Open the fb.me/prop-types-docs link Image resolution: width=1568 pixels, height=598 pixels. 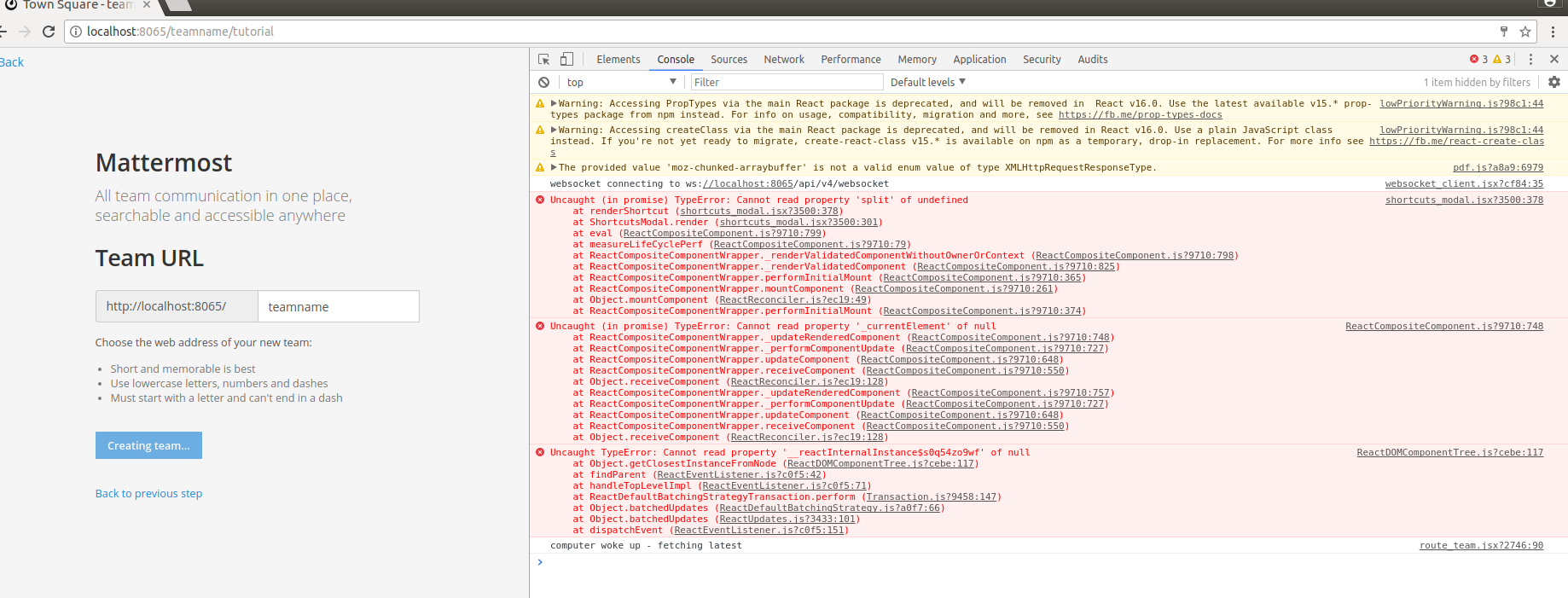(x=1141, y=114)
